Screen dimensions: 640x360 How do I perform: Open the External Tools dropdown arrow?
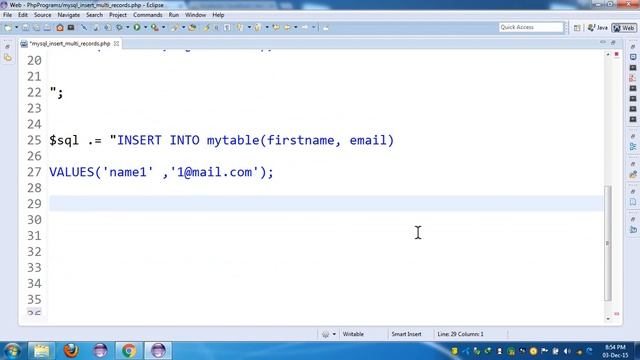click(163, 27)
